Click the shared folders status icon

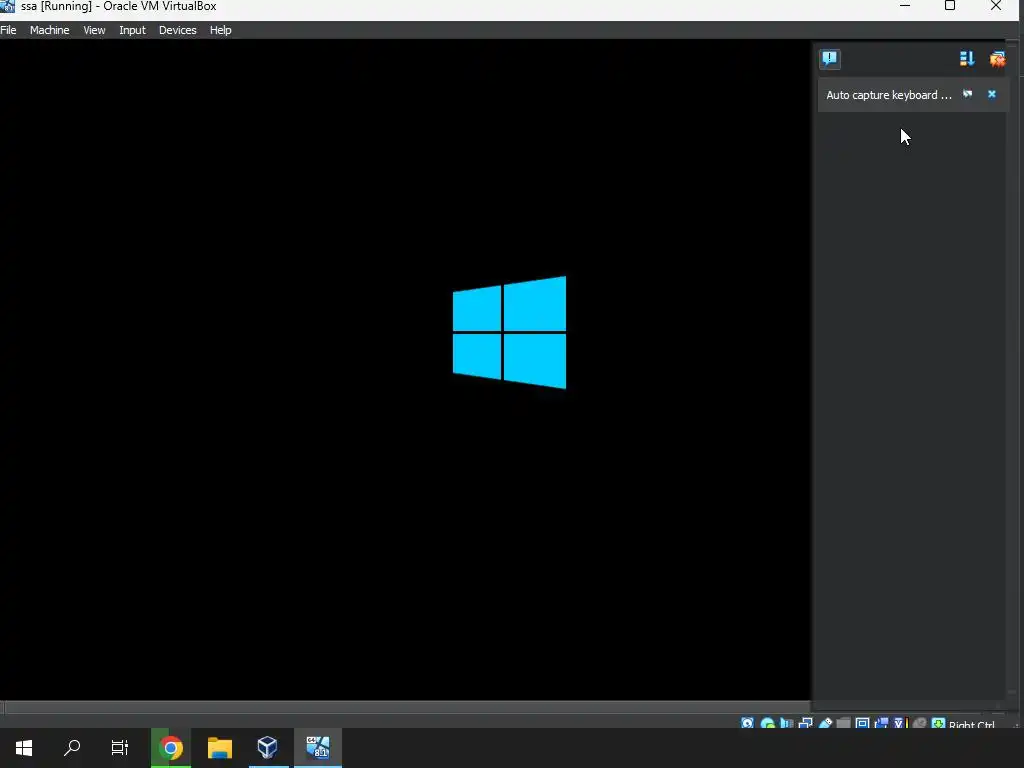pyautogui.click(x=843, y=723)
